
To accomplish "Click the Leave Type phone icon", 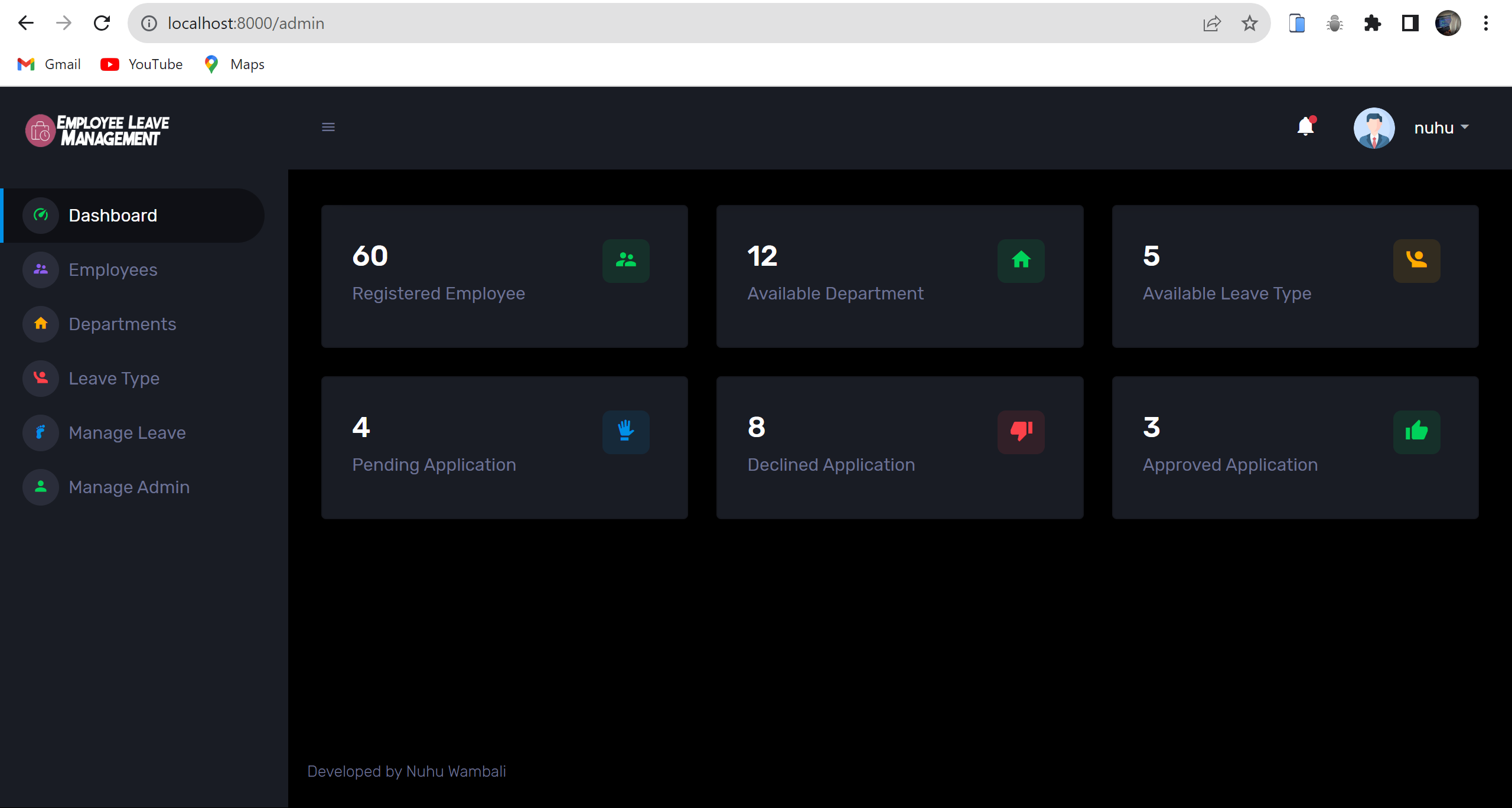I will pyautogui.click(x=40, y=378).
